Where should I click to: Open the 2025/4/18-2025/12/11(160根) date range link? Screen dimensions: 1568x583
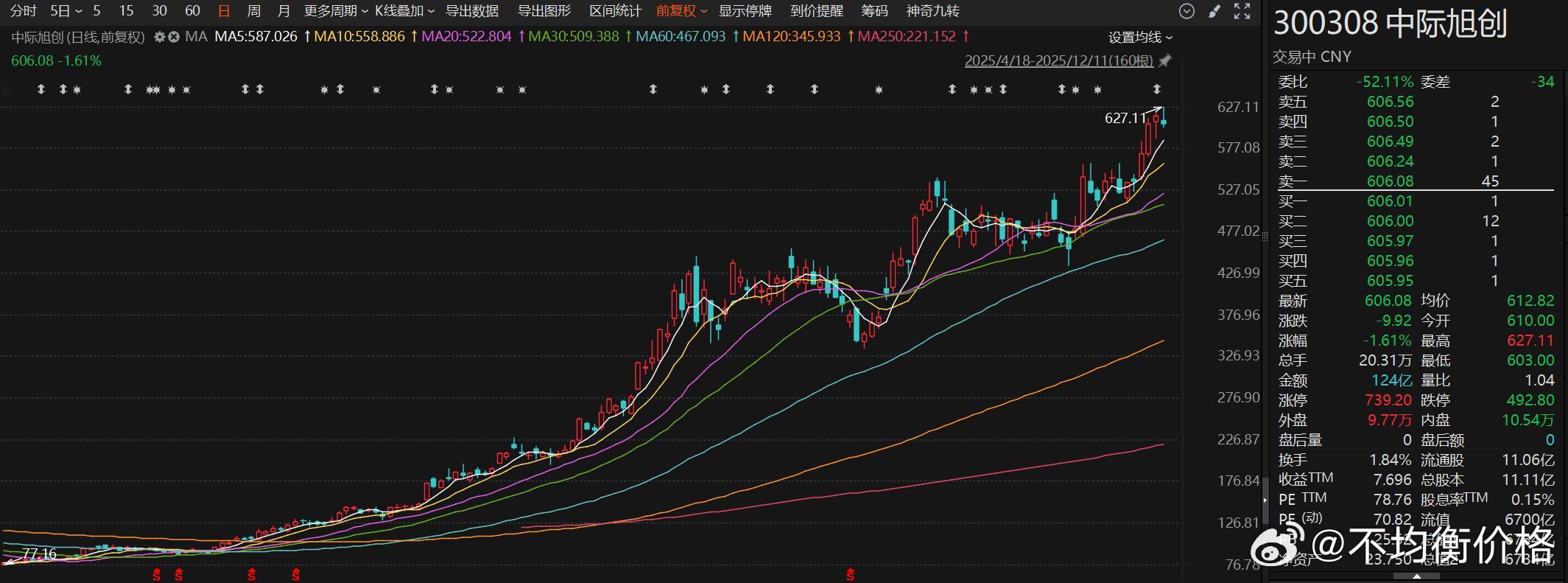(x=1059, y=60)
